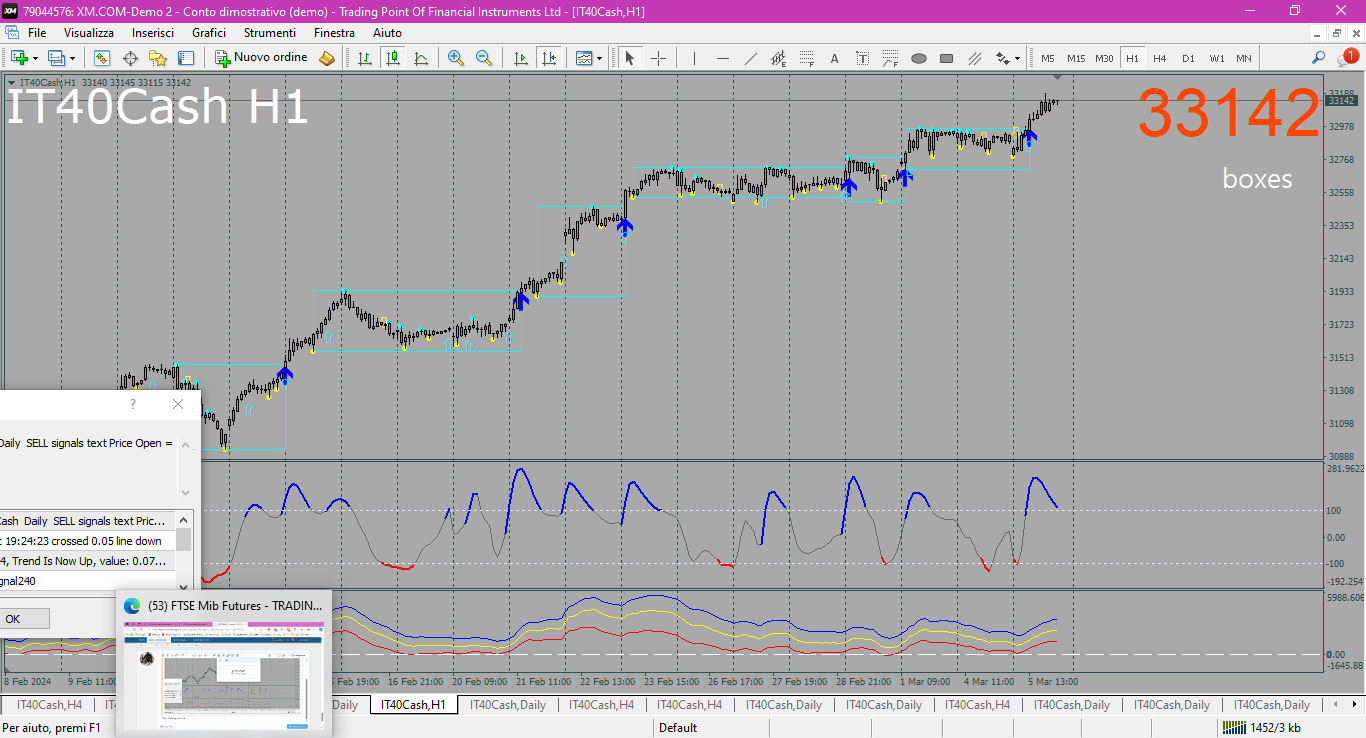Select the text A tool
This screenshot has height=738, width=1366.
pyautogui.click(x=834, y=58)
